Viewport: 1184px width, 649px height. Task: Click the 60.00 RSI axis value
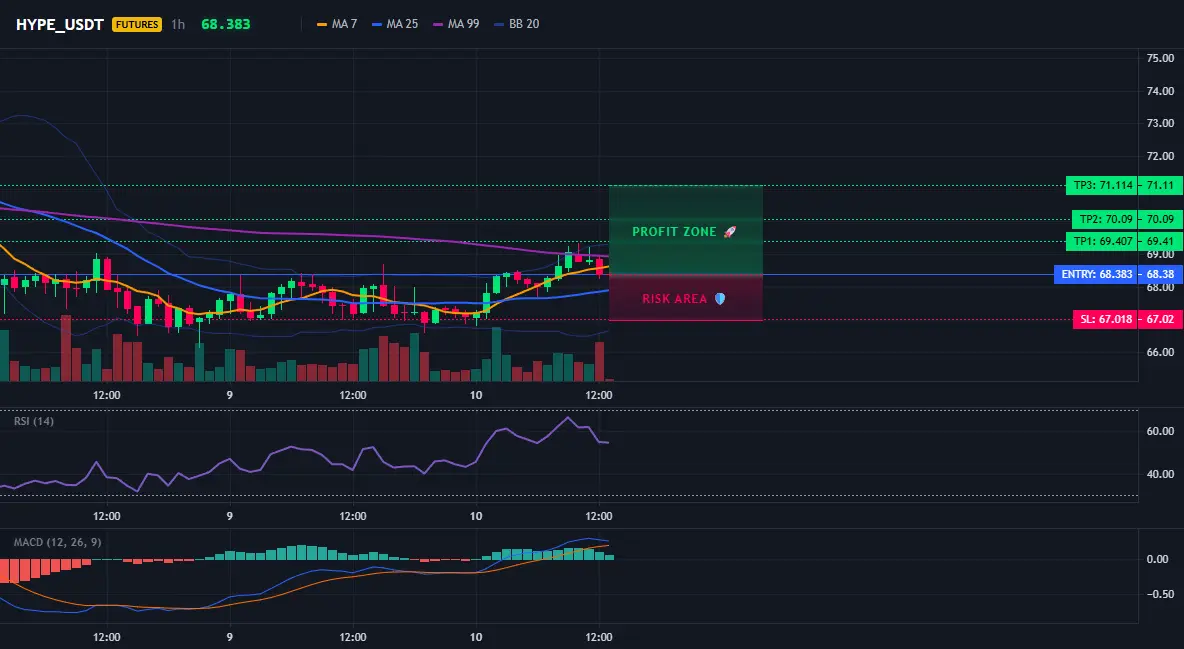1160,431
